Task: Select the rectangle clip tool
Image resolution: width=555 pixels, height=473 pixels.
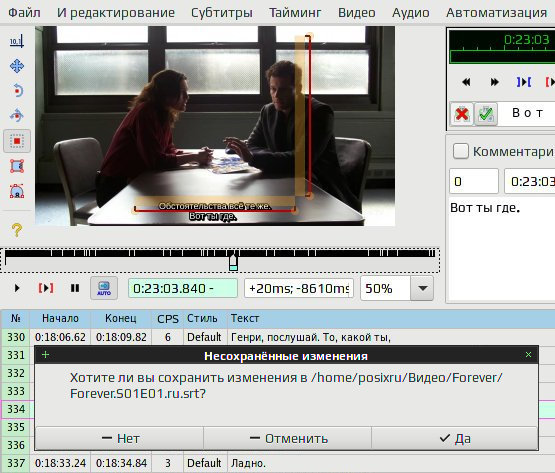Action: 17,166
